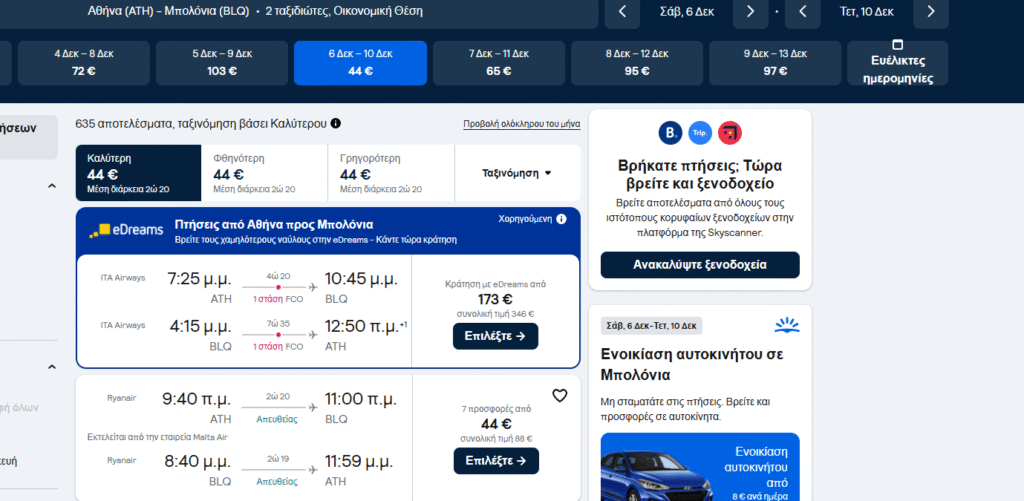The height and width of the screenshot is (501, 1024).
Task: Select the Φθηνότερη sorting tab
Action: click(x=264, y=173)
